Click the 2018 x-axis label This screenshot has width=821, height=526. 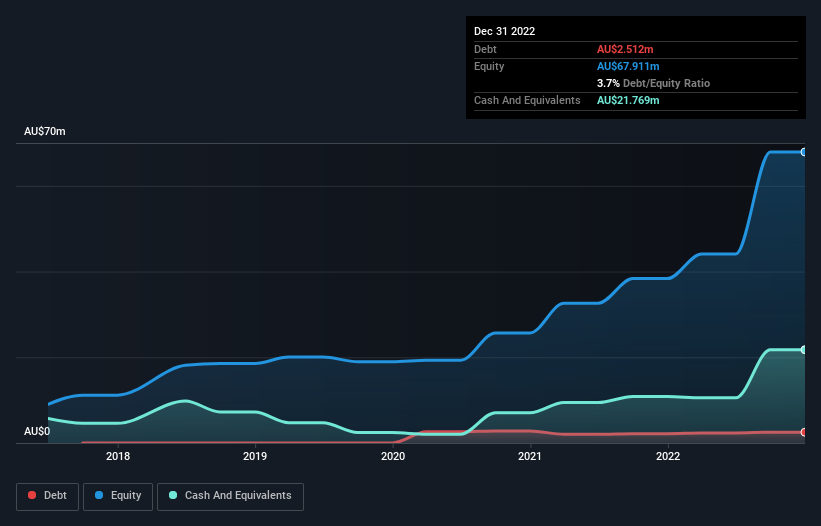(118, 456)
